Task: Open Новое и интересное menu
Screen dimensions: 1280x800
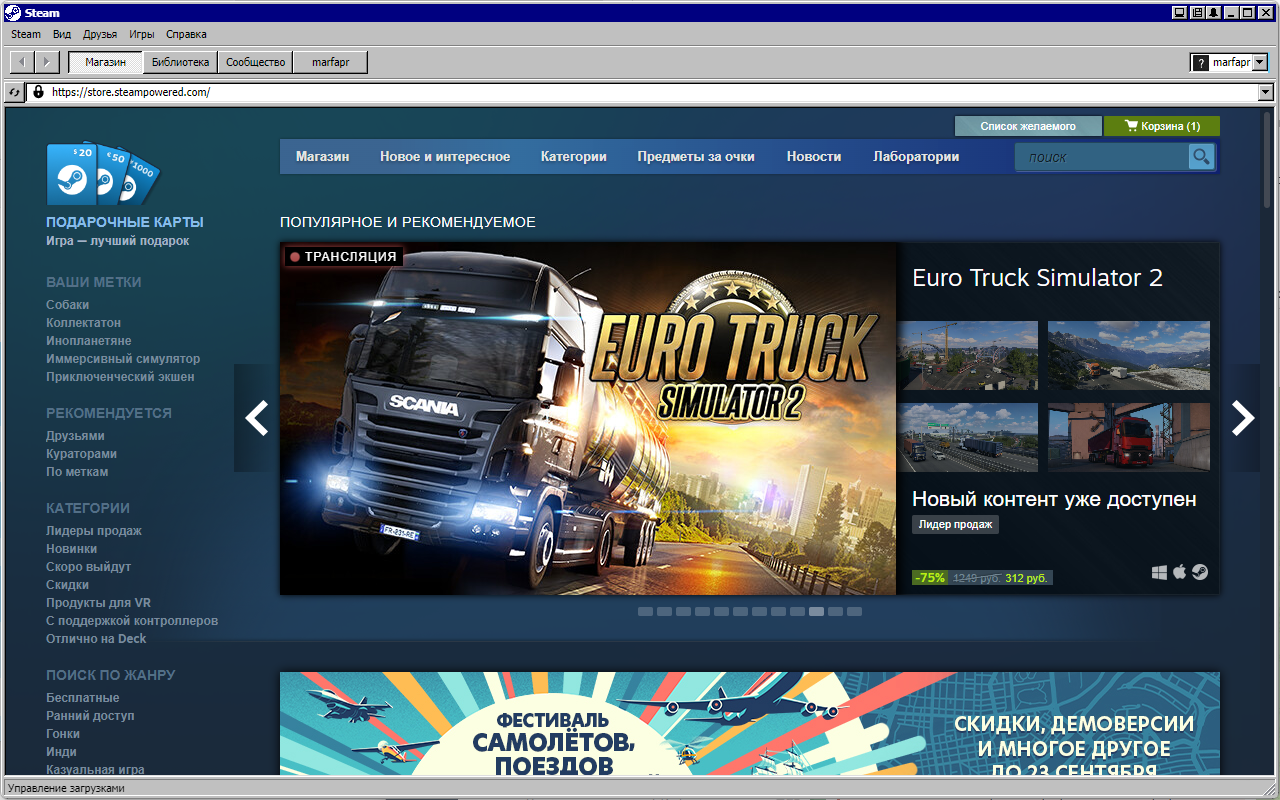Action: [445, 157]
